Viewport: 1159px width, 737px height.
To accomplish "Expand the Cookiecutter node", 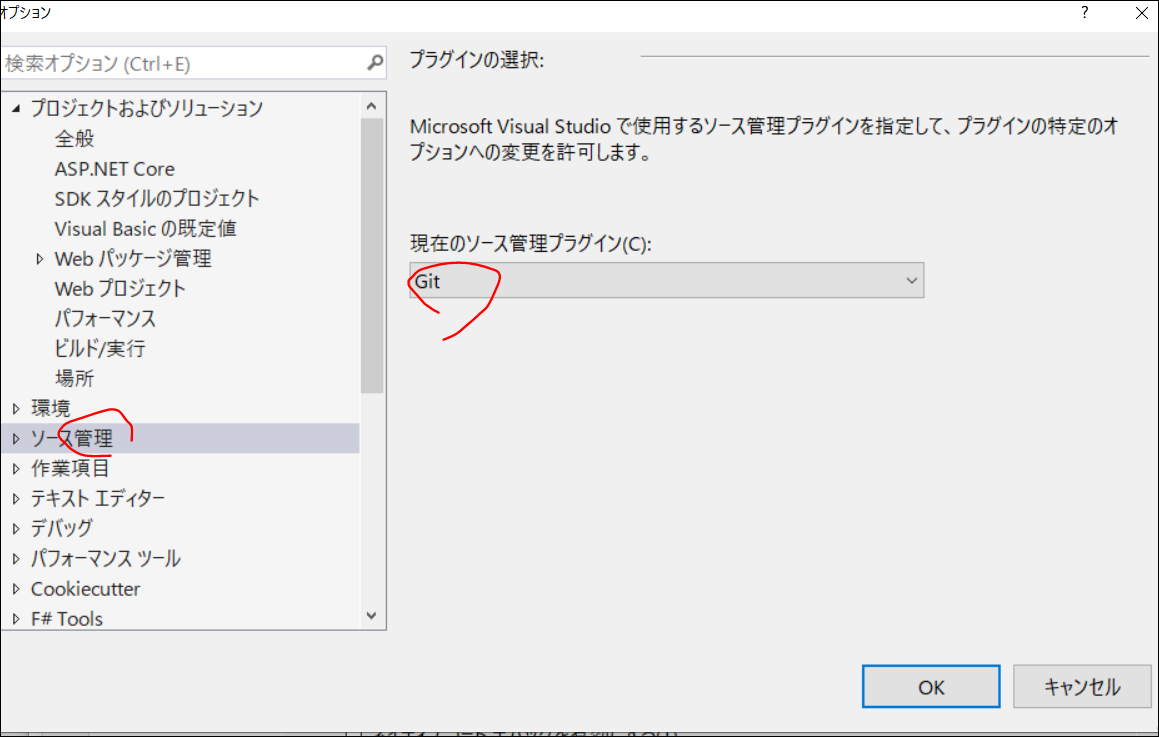I will pyautogui.click(x=16, y=589).
